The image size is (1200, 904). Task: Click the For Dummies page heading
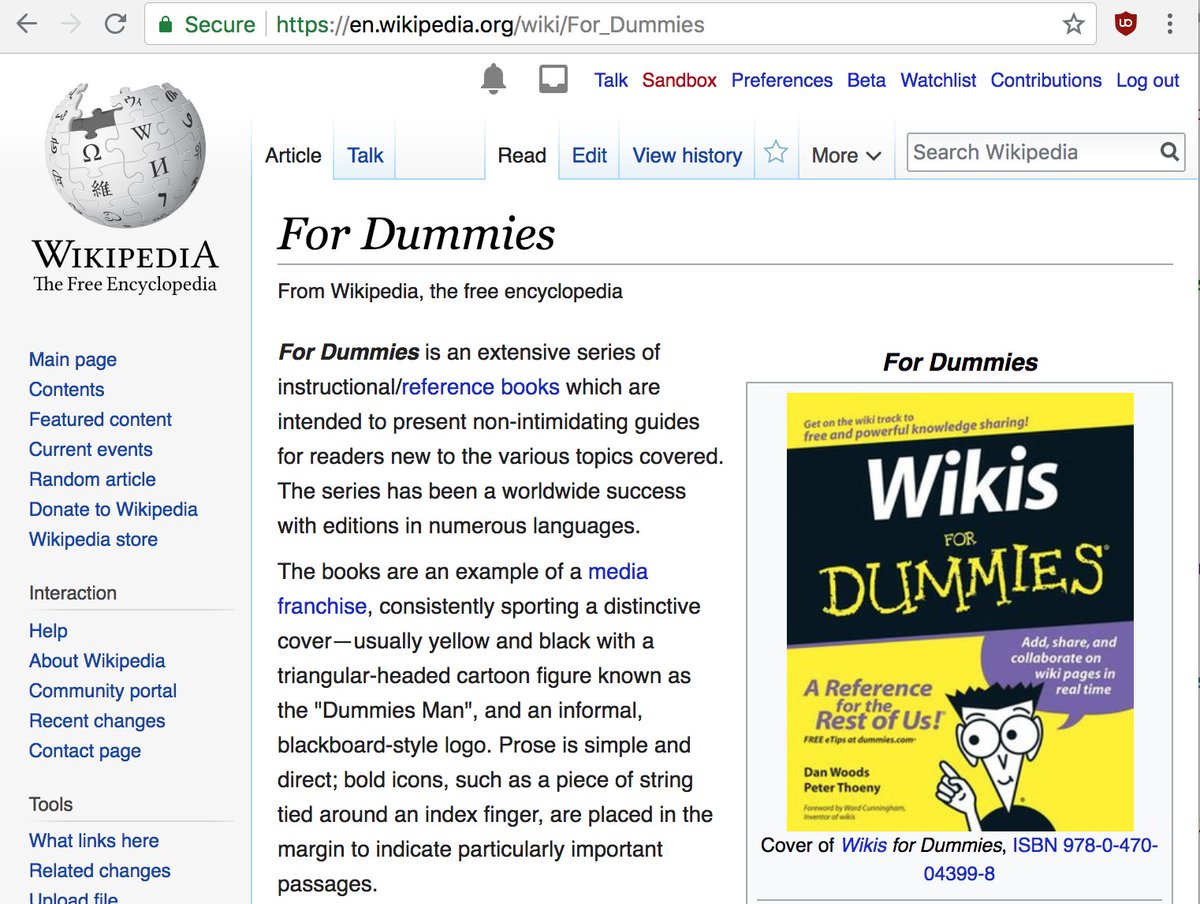point(416,234)
